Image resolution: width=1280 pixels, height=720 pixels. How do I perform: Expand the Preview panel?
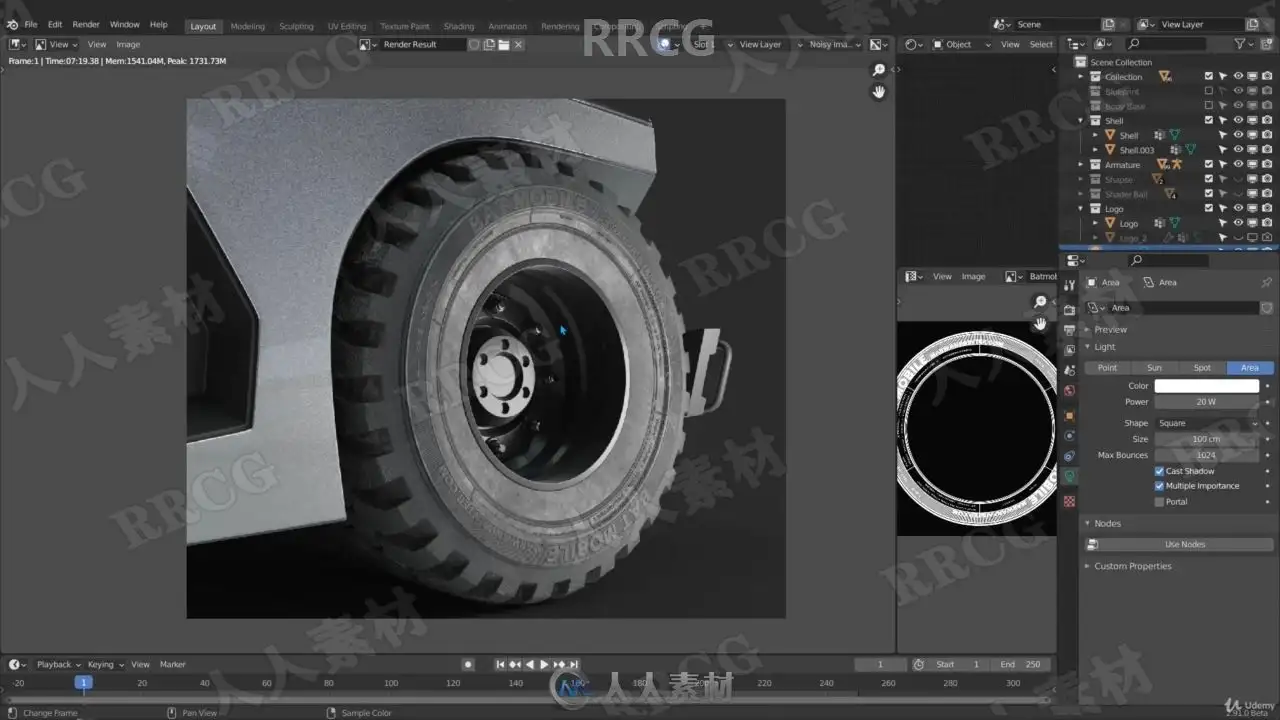pos(1110,330)
